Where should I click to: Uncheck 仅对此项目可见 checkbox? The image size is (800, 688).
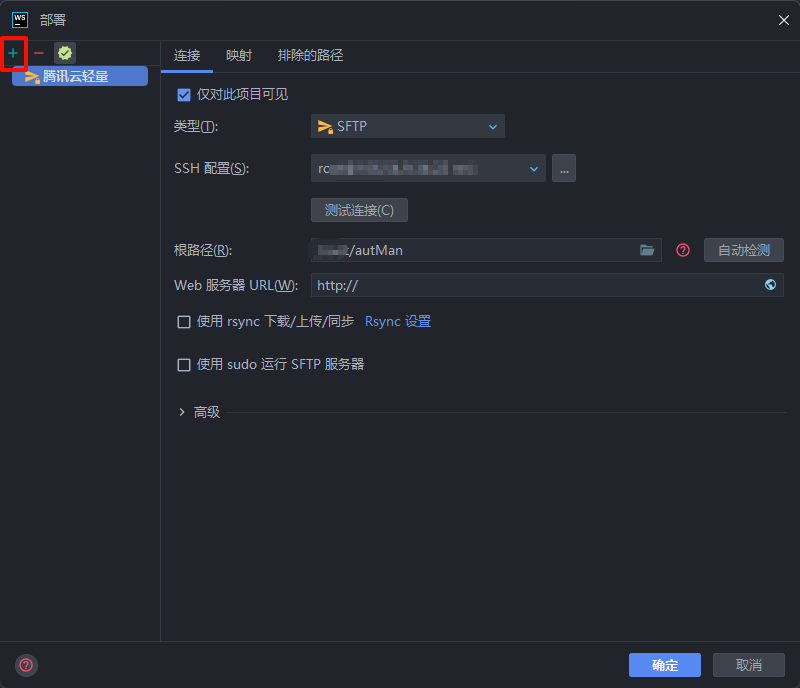(x=183, y=95)
